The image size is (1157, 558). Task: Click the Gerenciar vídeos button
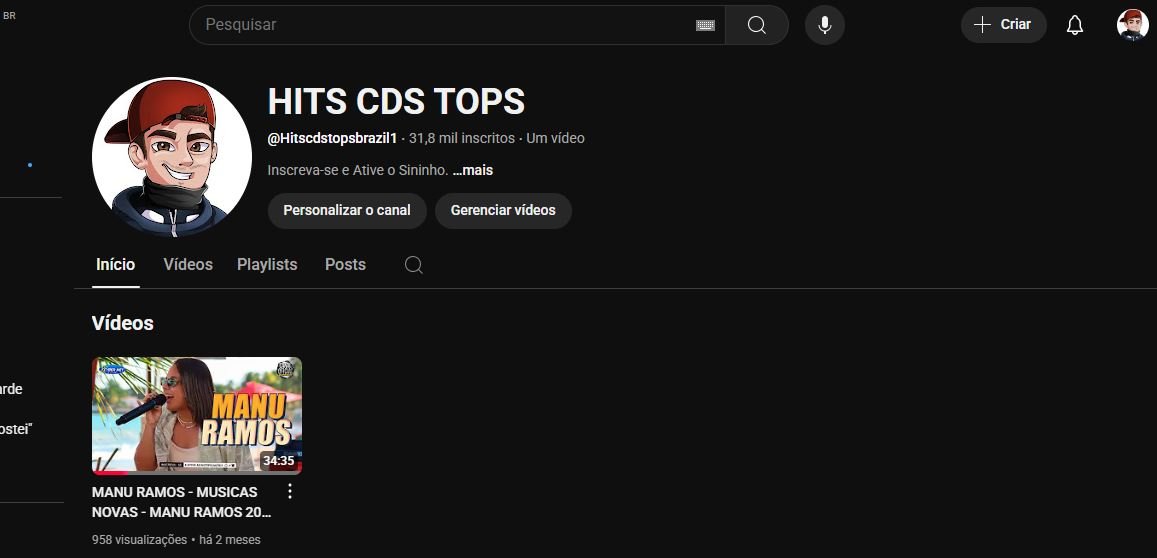click(x=503, y=210)
